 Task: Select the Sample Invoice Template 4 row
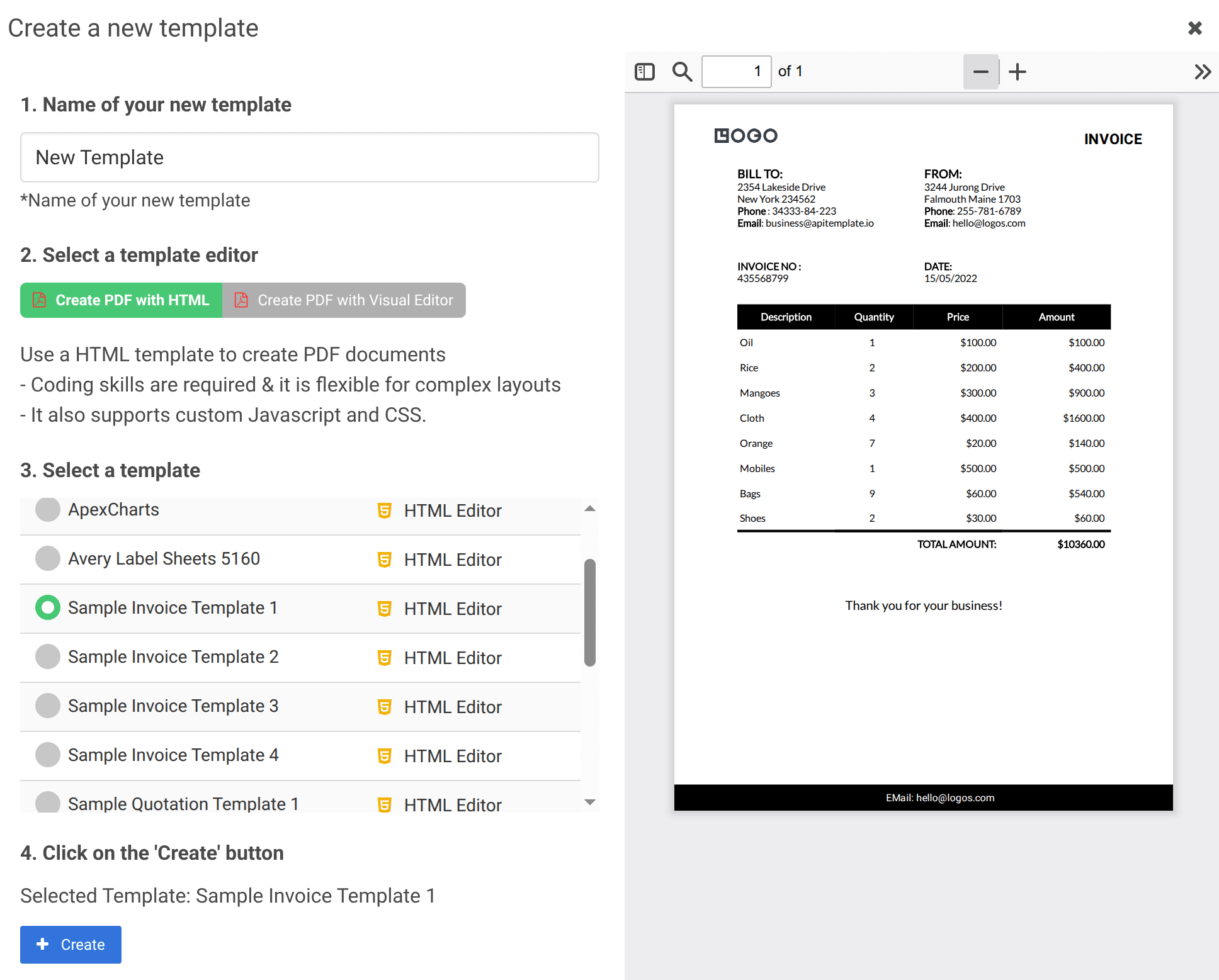pos(173,755)
